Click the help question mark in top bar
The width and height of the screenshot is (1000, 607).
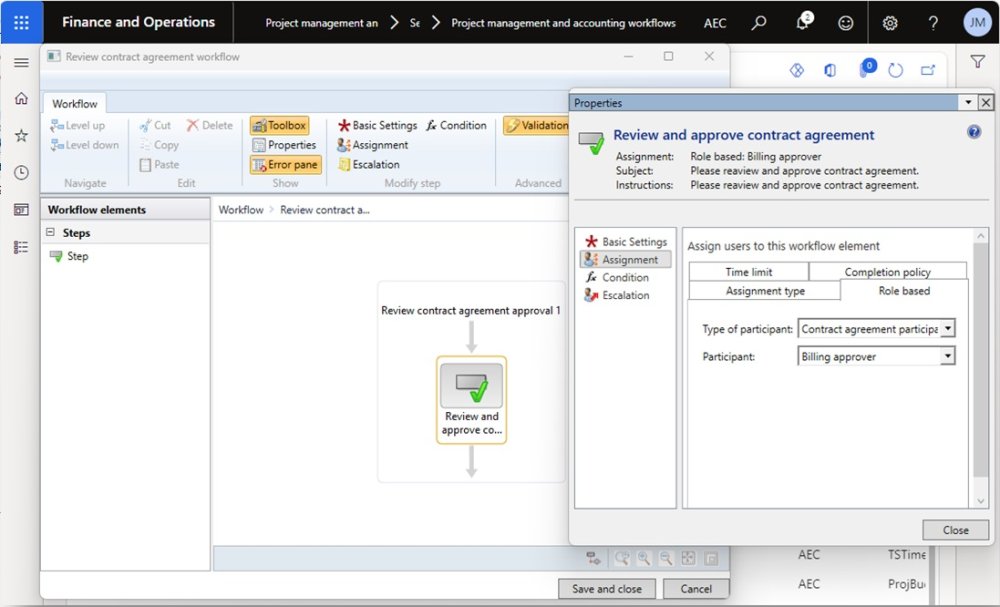(933, 23)
